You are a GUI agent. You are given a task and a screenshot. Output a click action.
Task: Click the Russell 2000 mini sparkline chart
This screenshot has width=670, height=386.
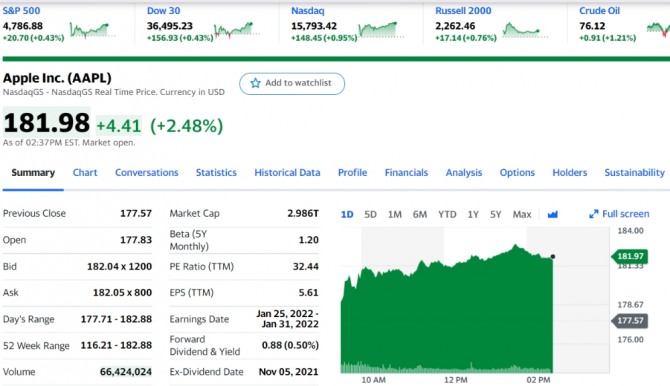tap(524, 30)
